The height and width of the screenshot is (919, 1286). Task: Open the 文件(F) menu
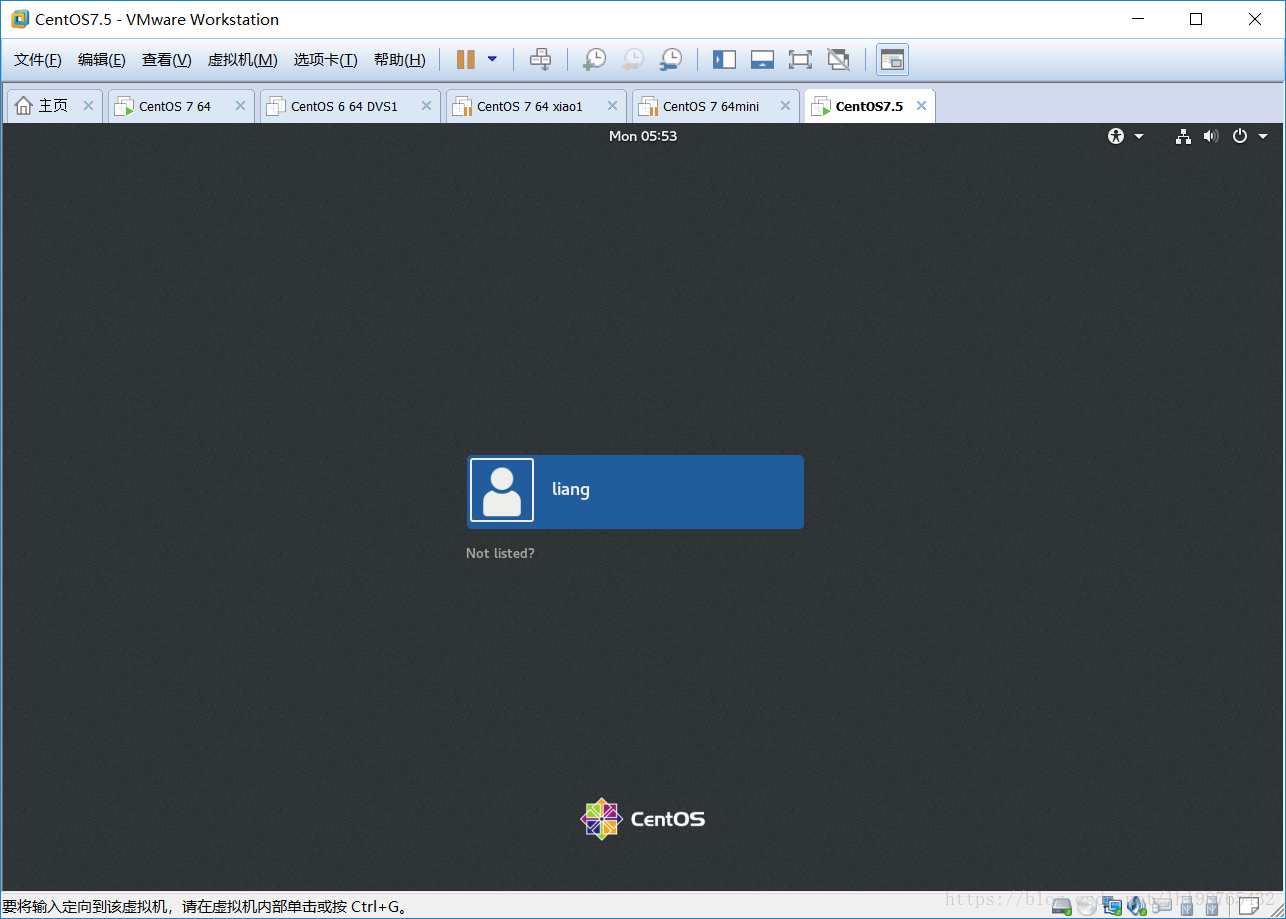point(38,60)
